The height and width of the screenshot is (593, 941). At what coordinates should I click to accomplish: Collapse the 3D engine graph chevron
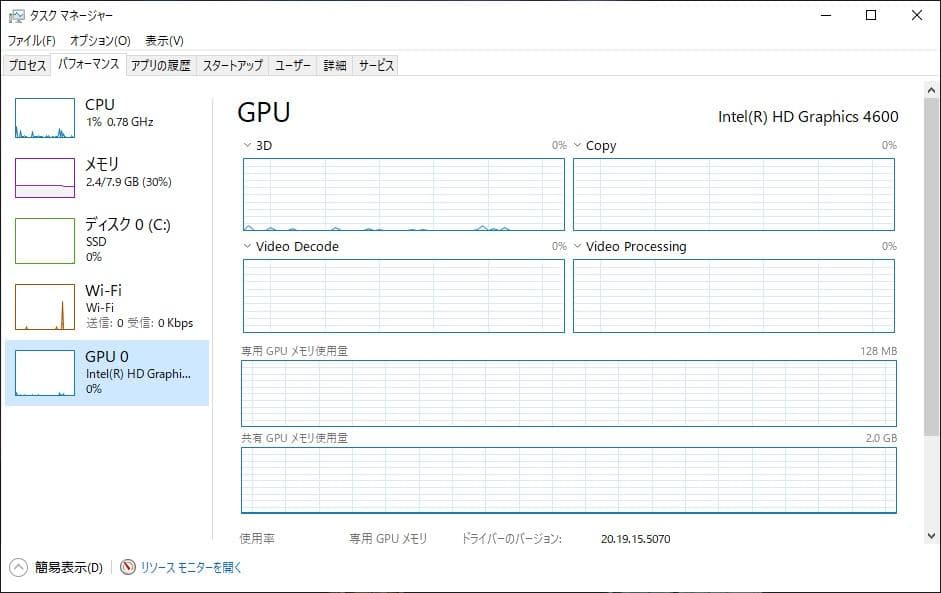(245, 144)
